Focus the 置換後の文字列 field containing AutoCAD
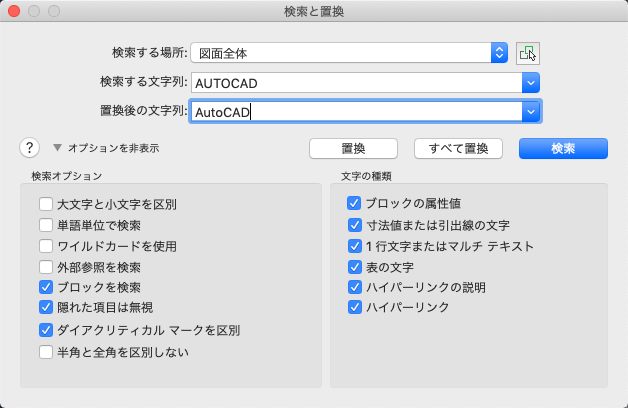Image resolution: width=628 pixels, height=408 pixels. (x=356, y=112)
